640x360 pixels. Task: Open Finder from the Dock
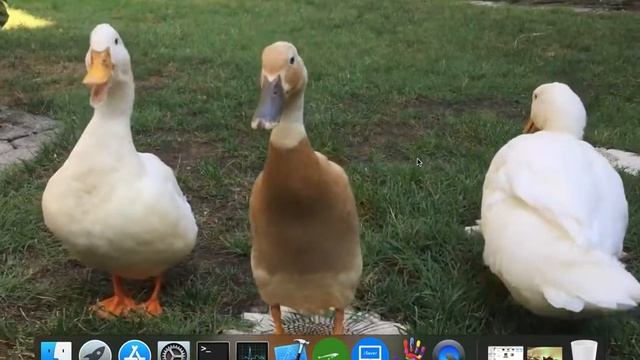[x=56, y=351]
